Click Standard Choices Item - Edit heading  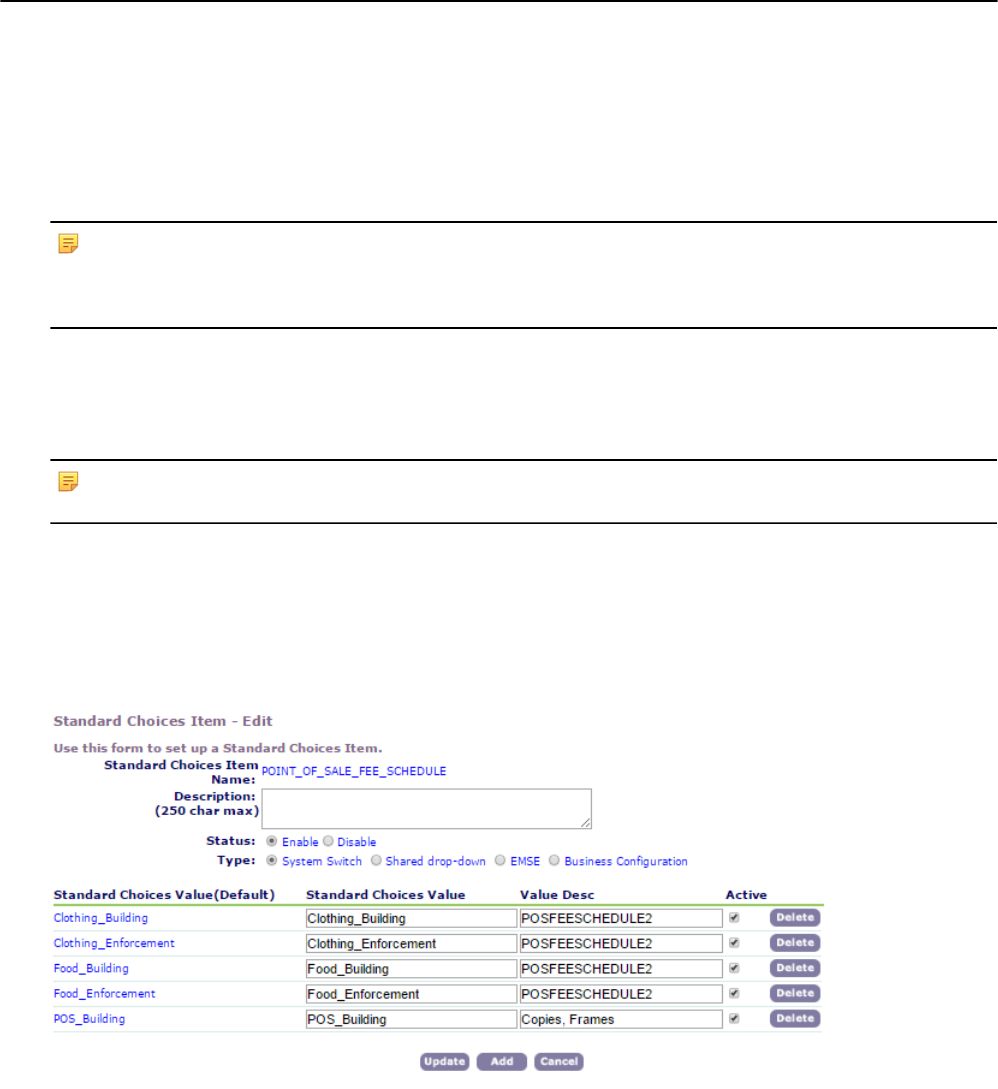(x=163, y=721)
